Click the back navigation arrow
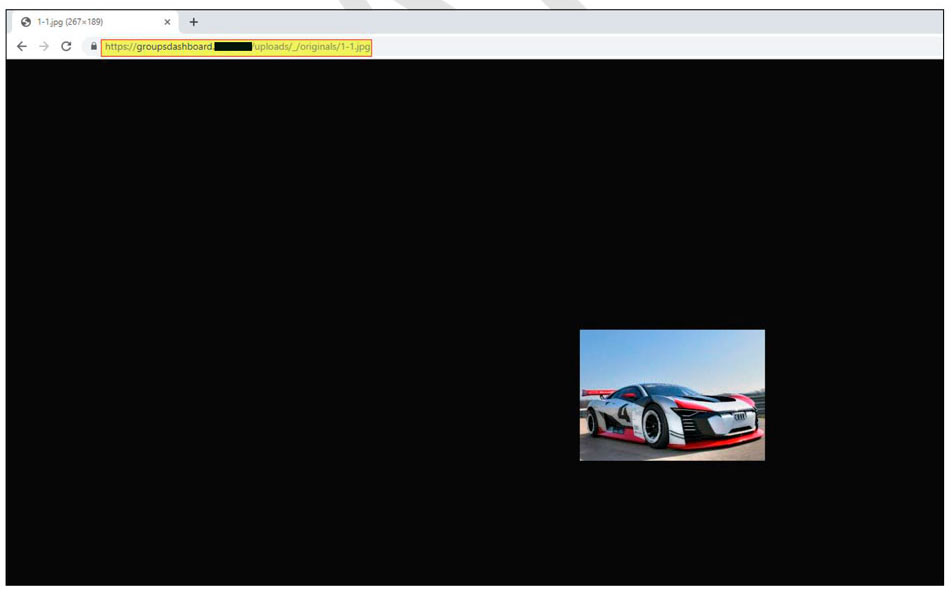The width and height of the screenshot is (952, 595). pyautogui.click(x=21, y=46)
